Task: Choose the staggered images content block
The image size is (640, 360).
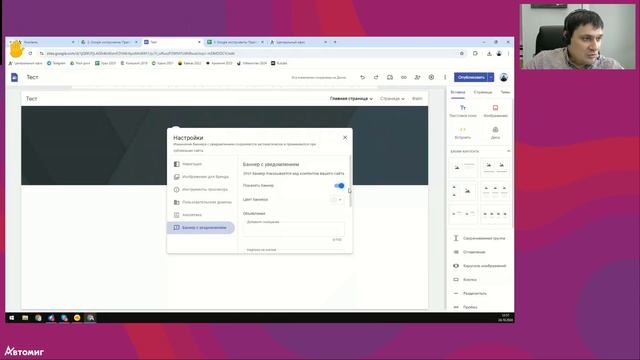Action: pos(463,191)
